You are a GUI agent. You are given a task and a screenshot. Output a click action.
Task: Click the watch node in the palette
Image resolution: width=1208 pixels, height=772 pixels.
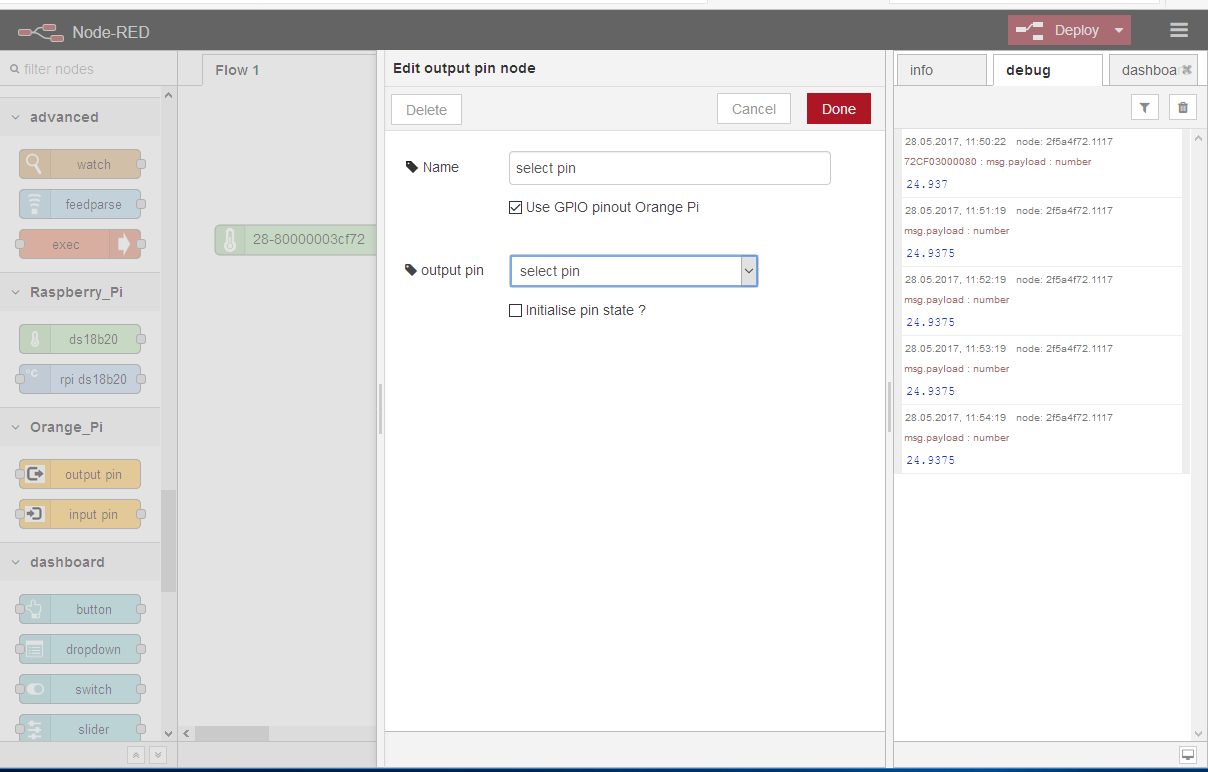click(x=80, y=164)
